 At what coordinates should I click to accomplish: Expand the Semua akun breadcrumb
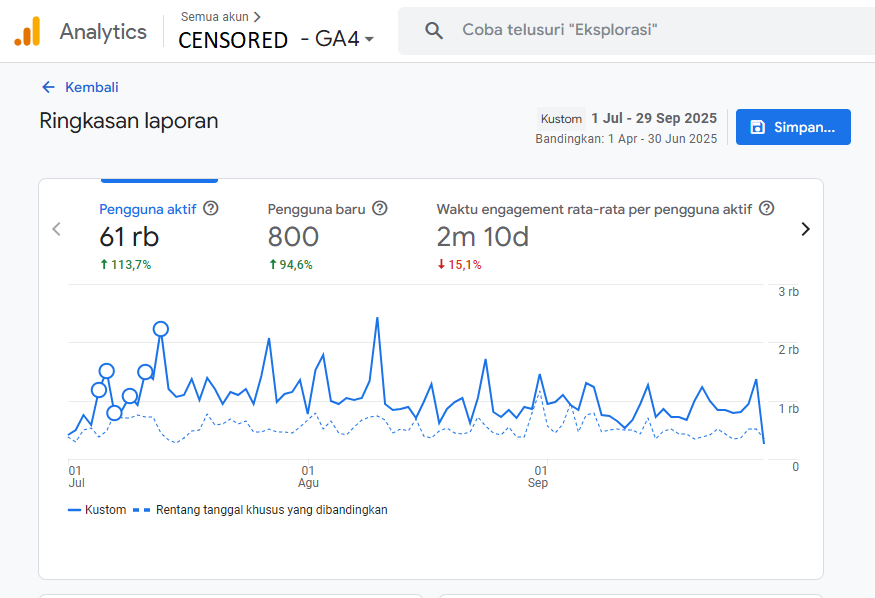pyautogui.click(x=221, y=16)
